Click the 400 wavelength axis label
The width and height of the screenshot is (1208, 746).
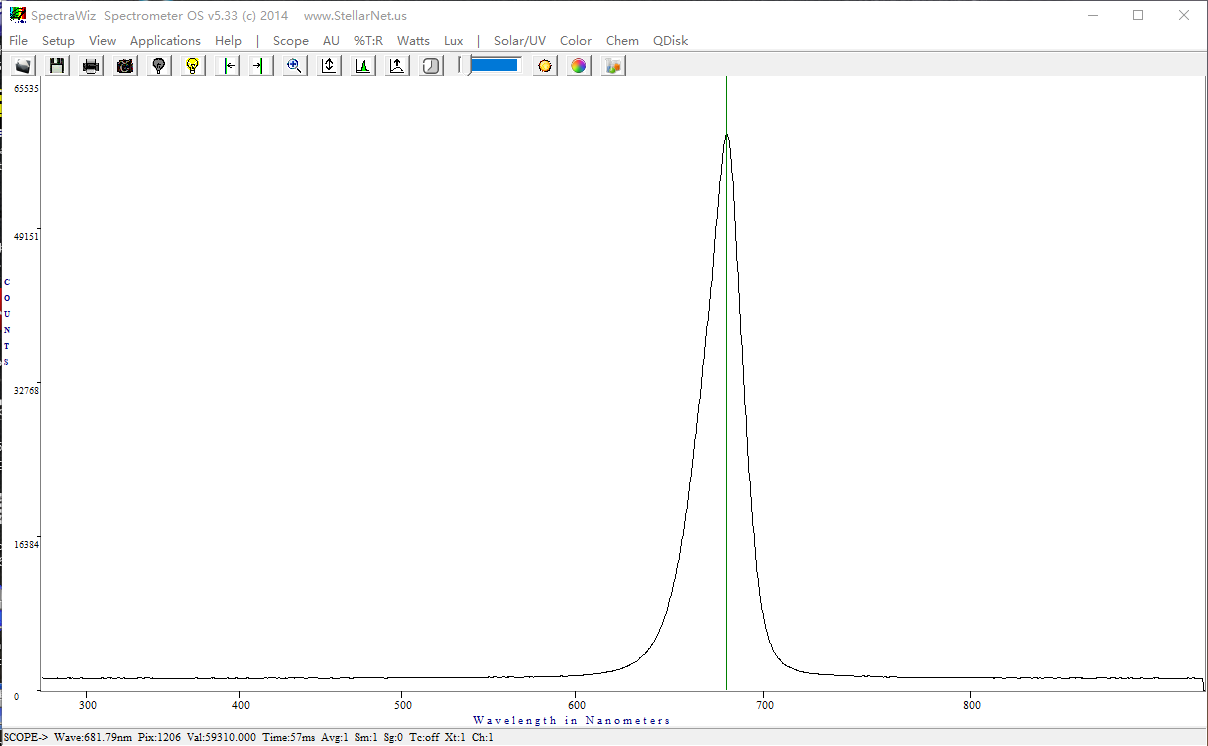click(240, 705)
